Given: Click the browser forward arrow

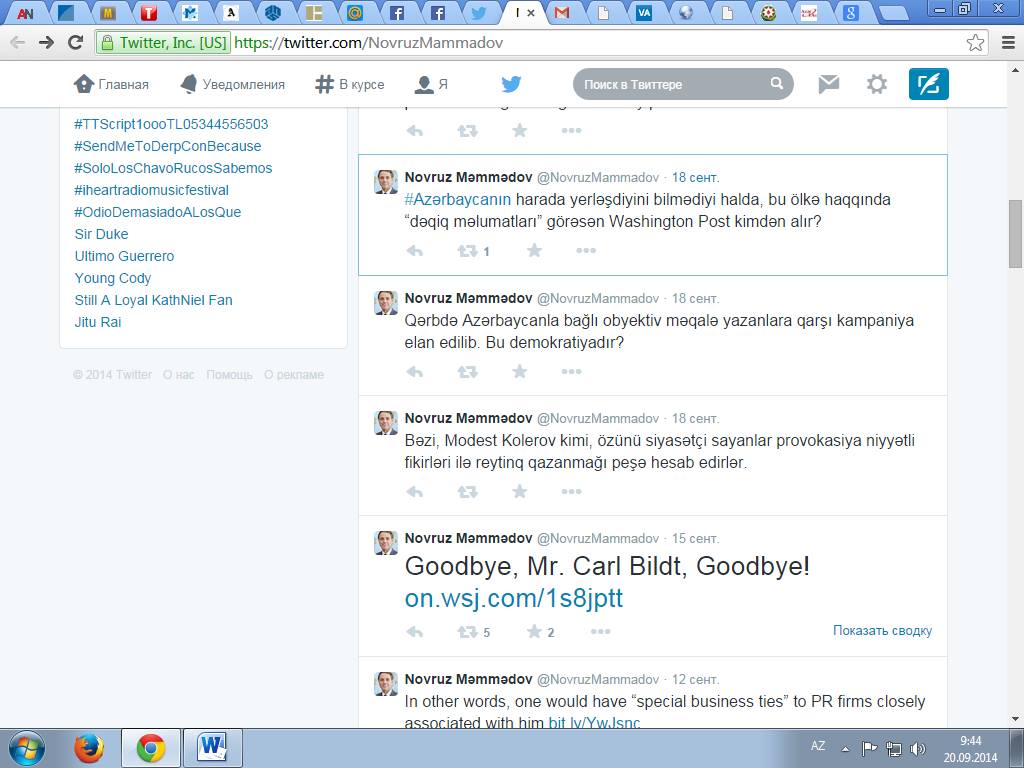Looking at the screenshot, I should (x=46, y=43).
